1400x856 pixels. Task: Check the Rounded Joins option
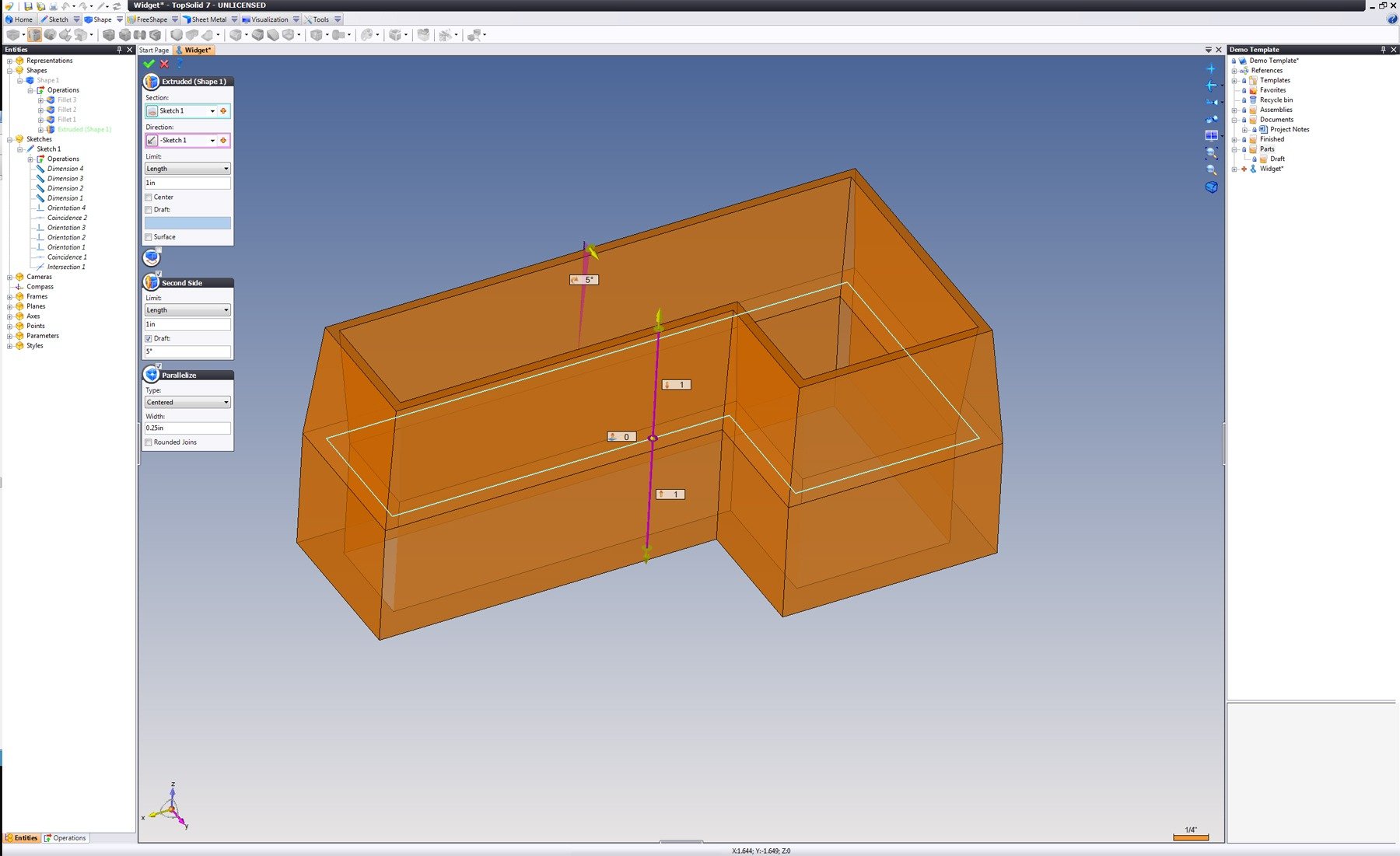149,442
